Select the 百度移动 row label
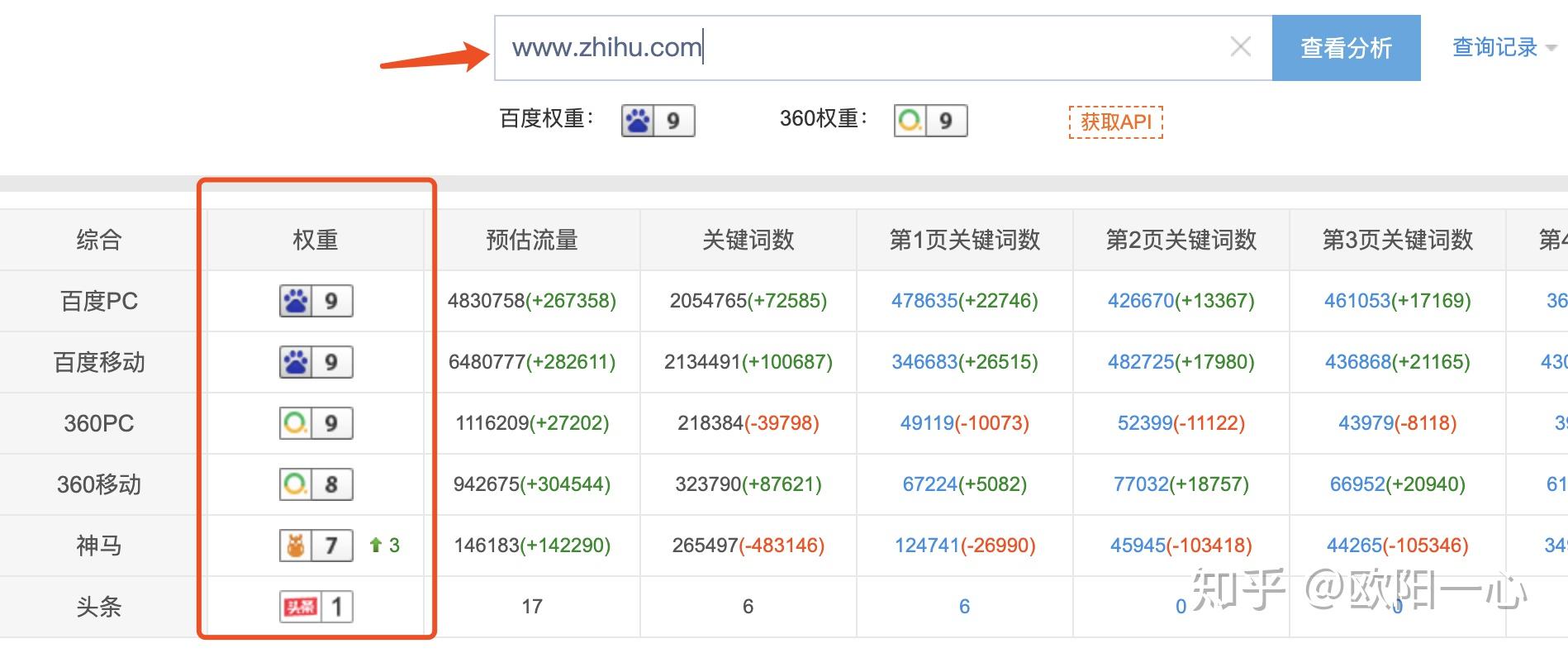1568x653 pixels. coord(99,362)
